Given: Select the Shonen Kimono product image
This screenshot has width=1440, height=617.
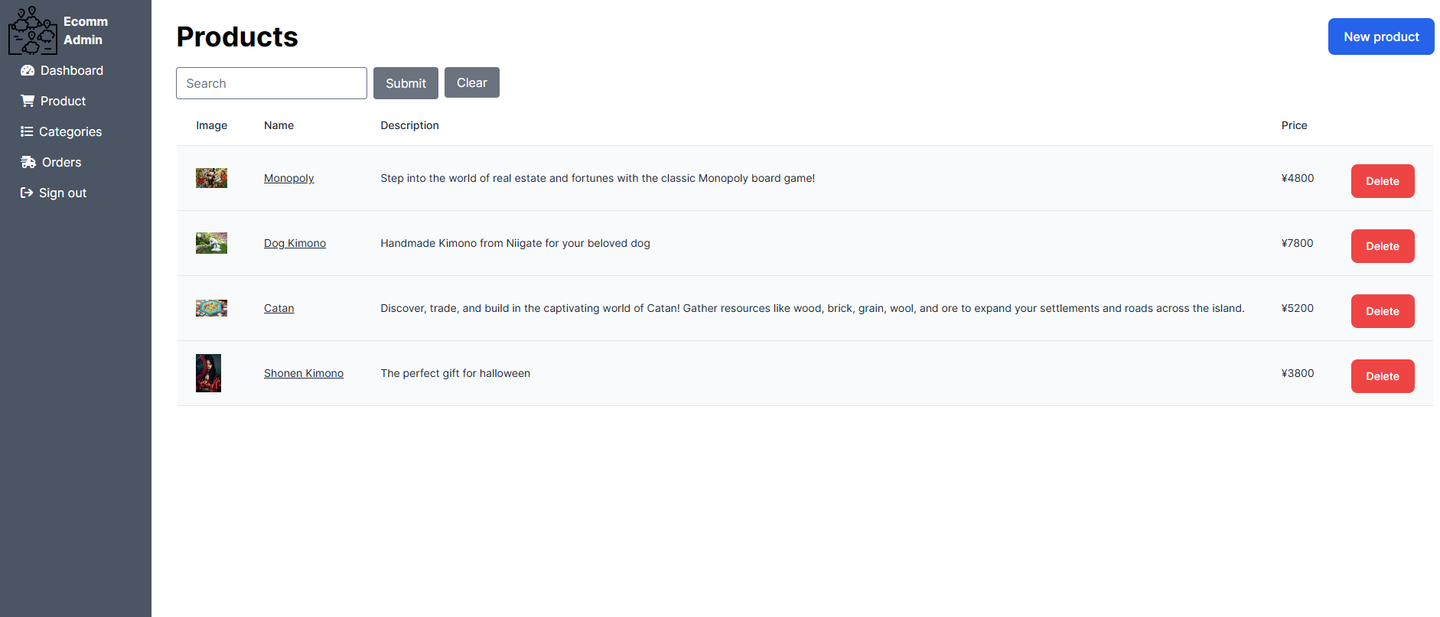Looking at the screenshot, I should click(x=208, y=373).
